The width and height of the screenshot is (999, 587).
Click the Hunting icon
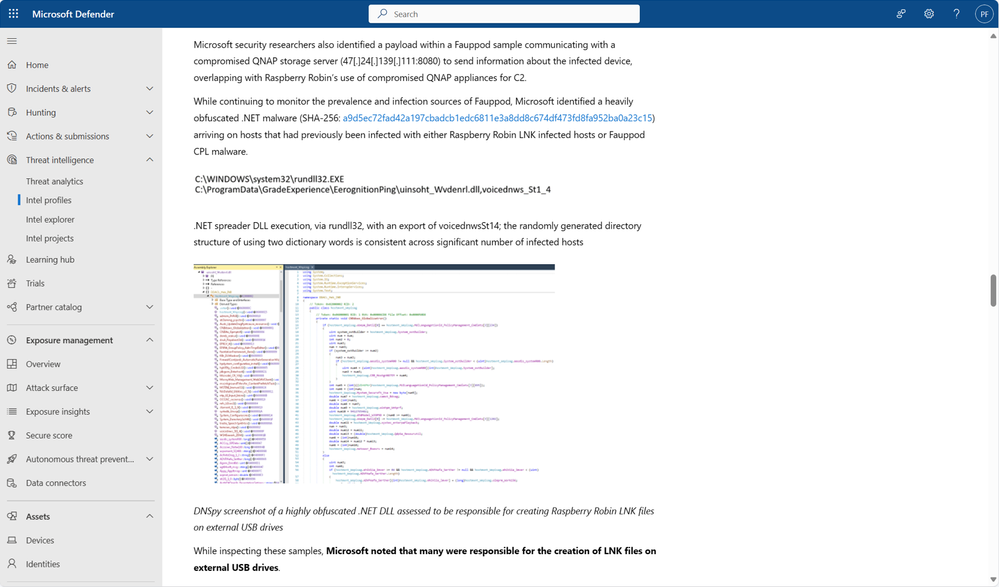coord(12,112)
